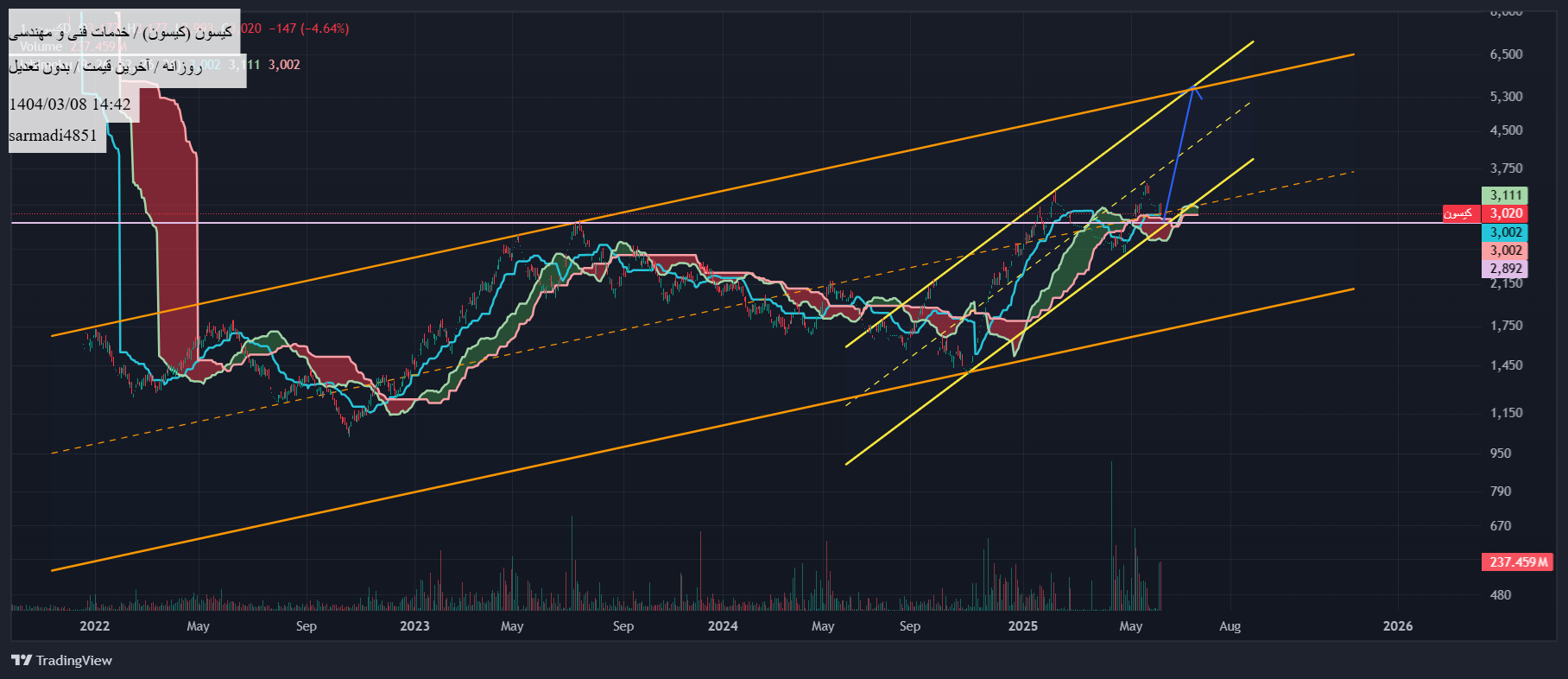The width and height of the screenshot is (1568, 679).
Task: Click the 950 price scale value
Action: (1501, 453)
